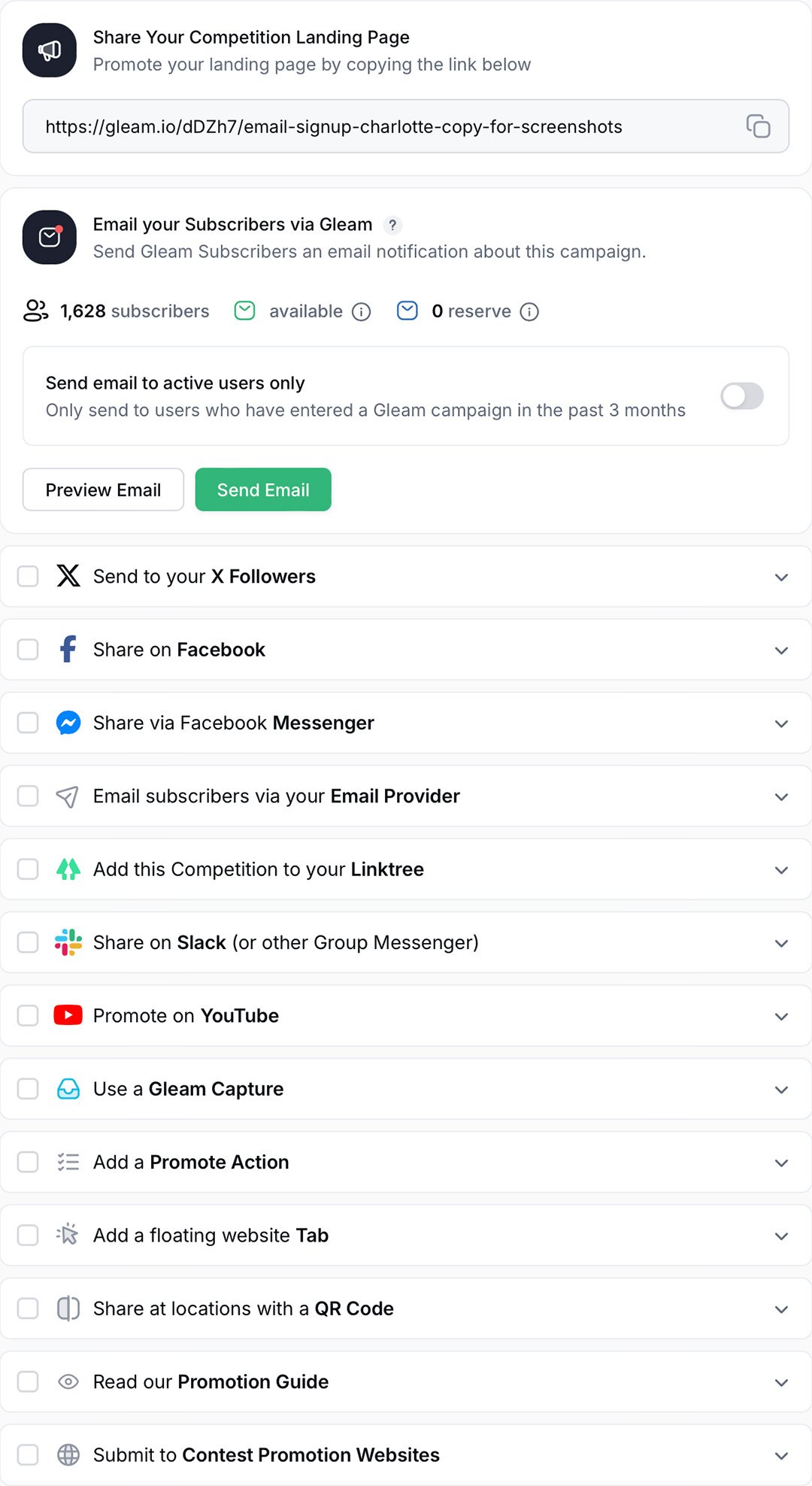Check the Share on Facebook checkbox
Viewport: 812px width, 1486px height.
[28, 650]
